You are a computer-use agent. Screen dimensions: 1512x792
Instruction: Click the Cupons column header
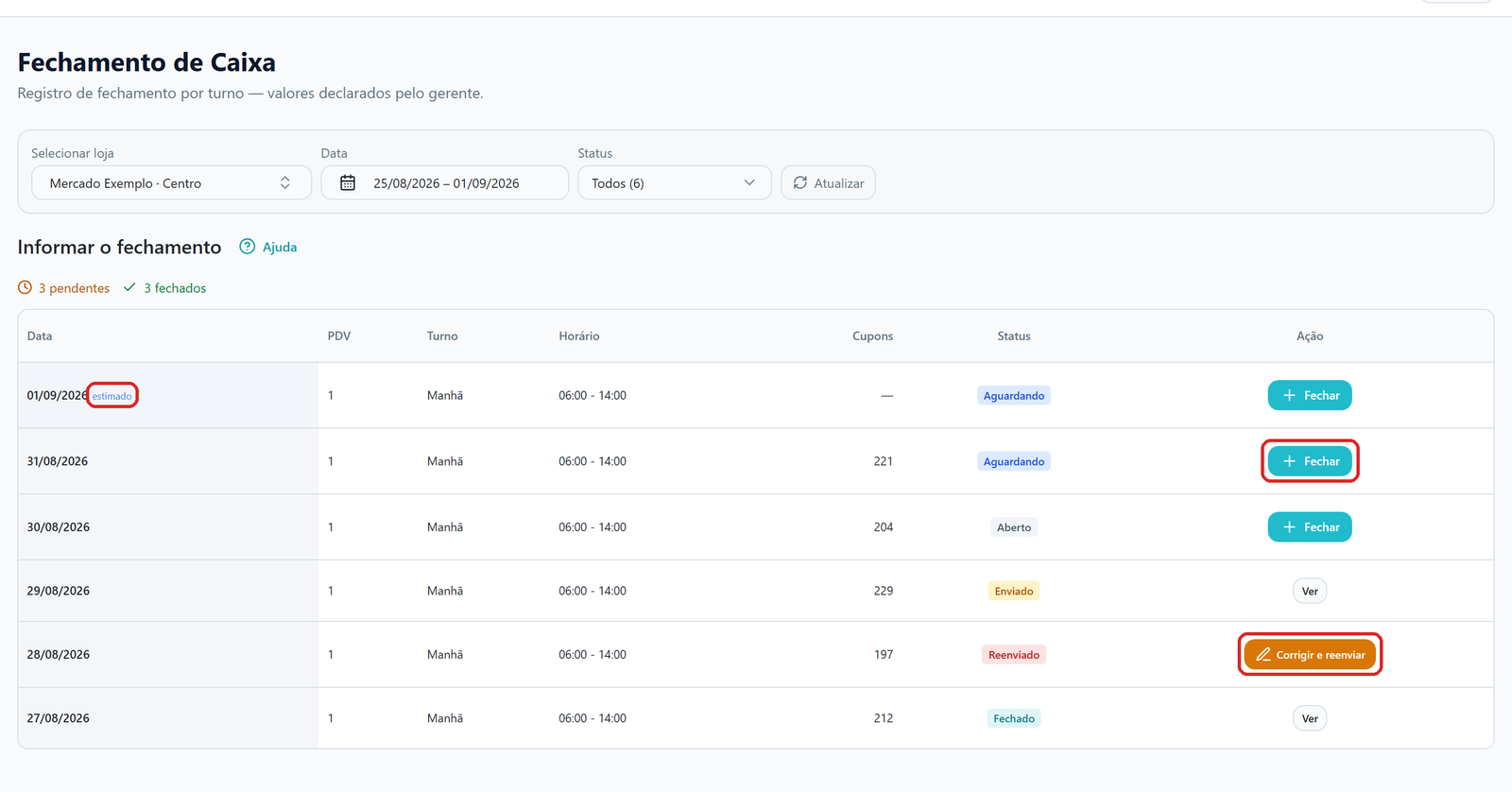[872, 336]
